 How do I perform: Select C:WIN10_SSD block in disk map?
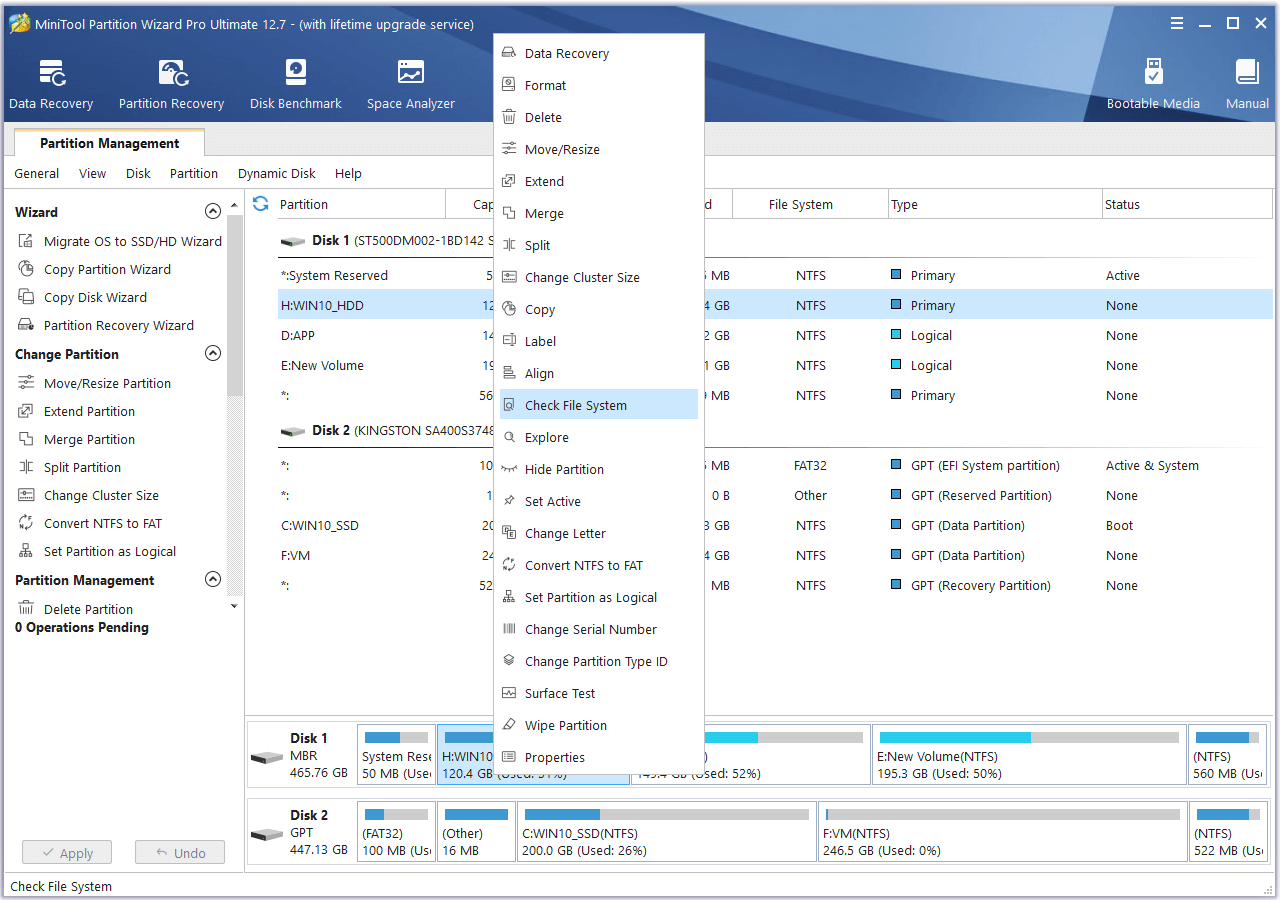point(667,831)
